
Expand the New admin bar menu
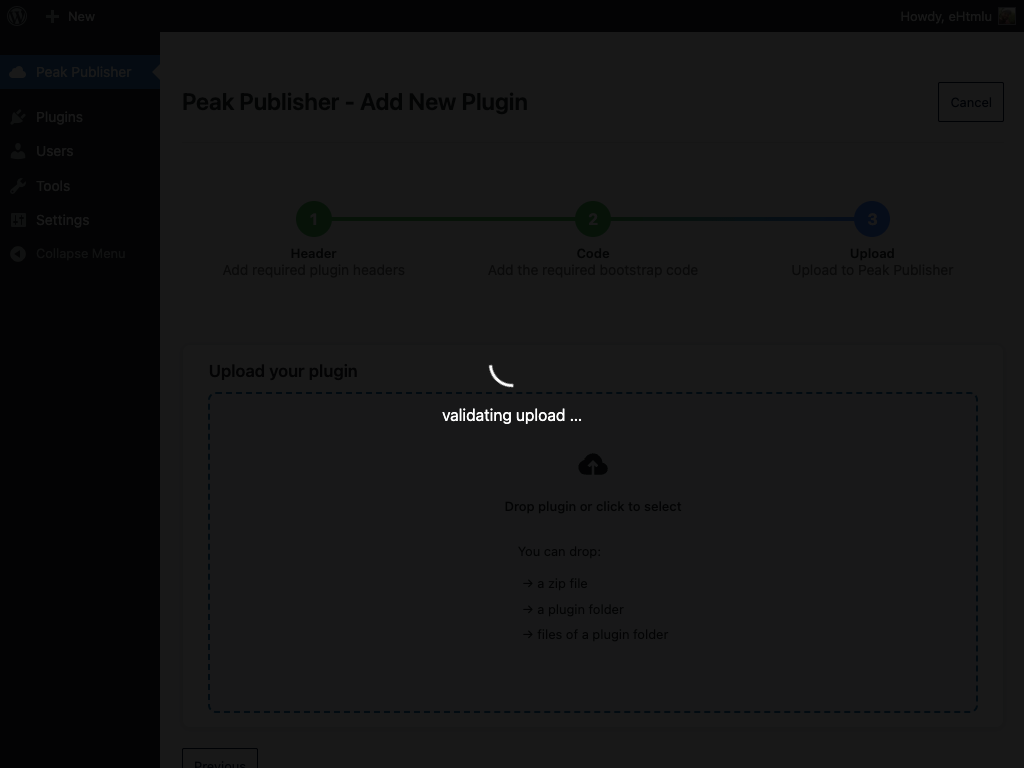[x=69, y=16]
